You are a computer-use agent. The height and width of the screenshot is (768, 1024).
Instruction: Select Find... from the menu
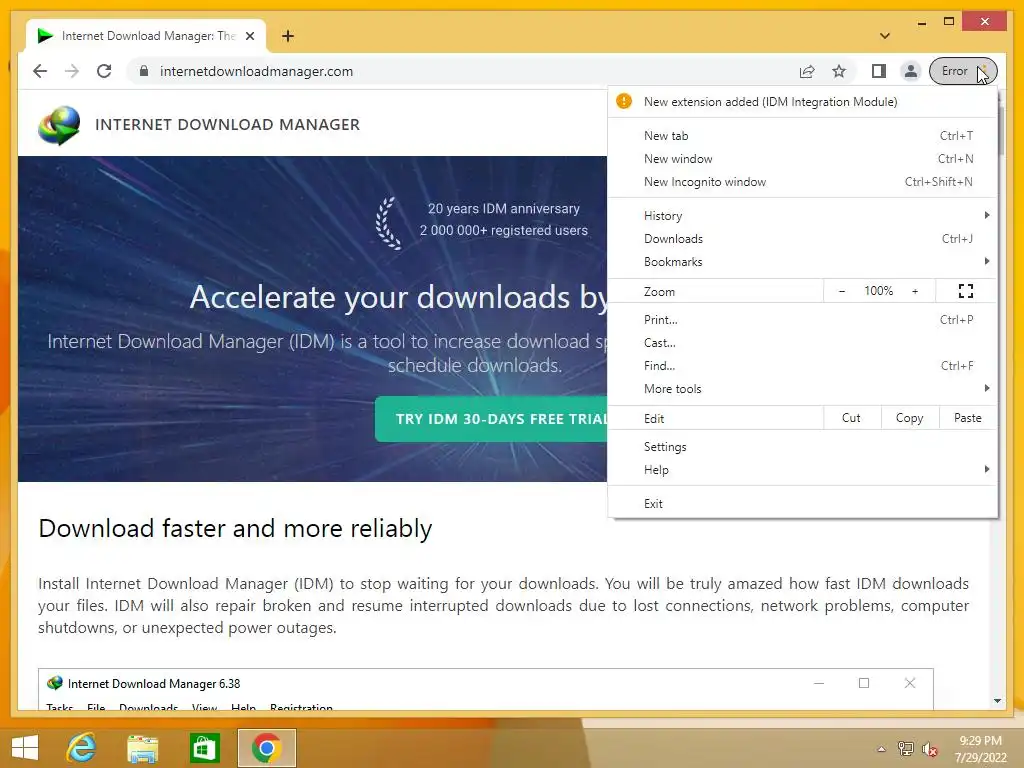803,366
